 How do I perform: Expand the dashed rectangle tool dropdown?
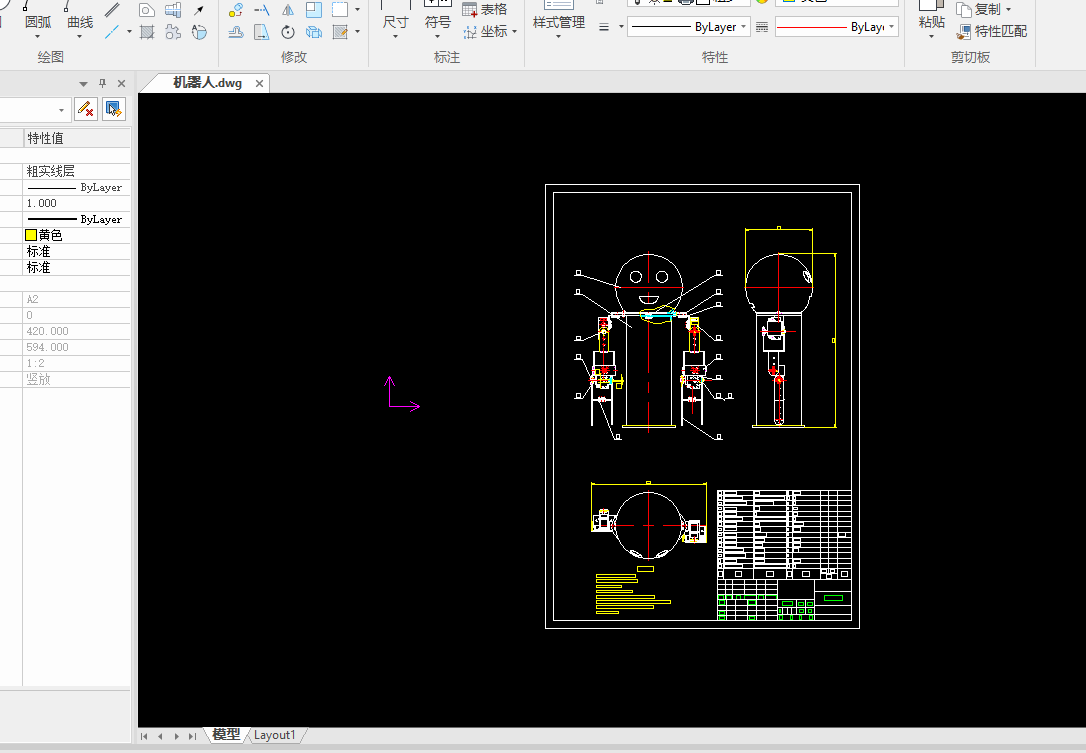pyautogui.click(x=357, y=10)
